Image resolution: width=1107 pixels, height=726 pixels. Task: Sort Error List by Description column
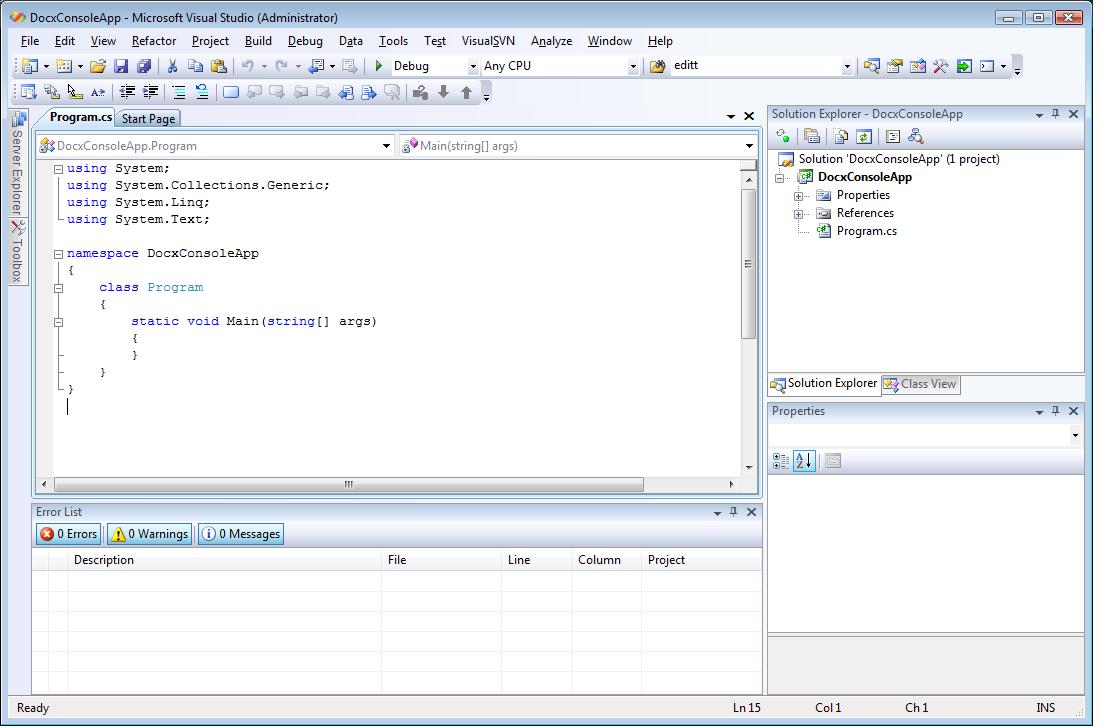point(225,560)
